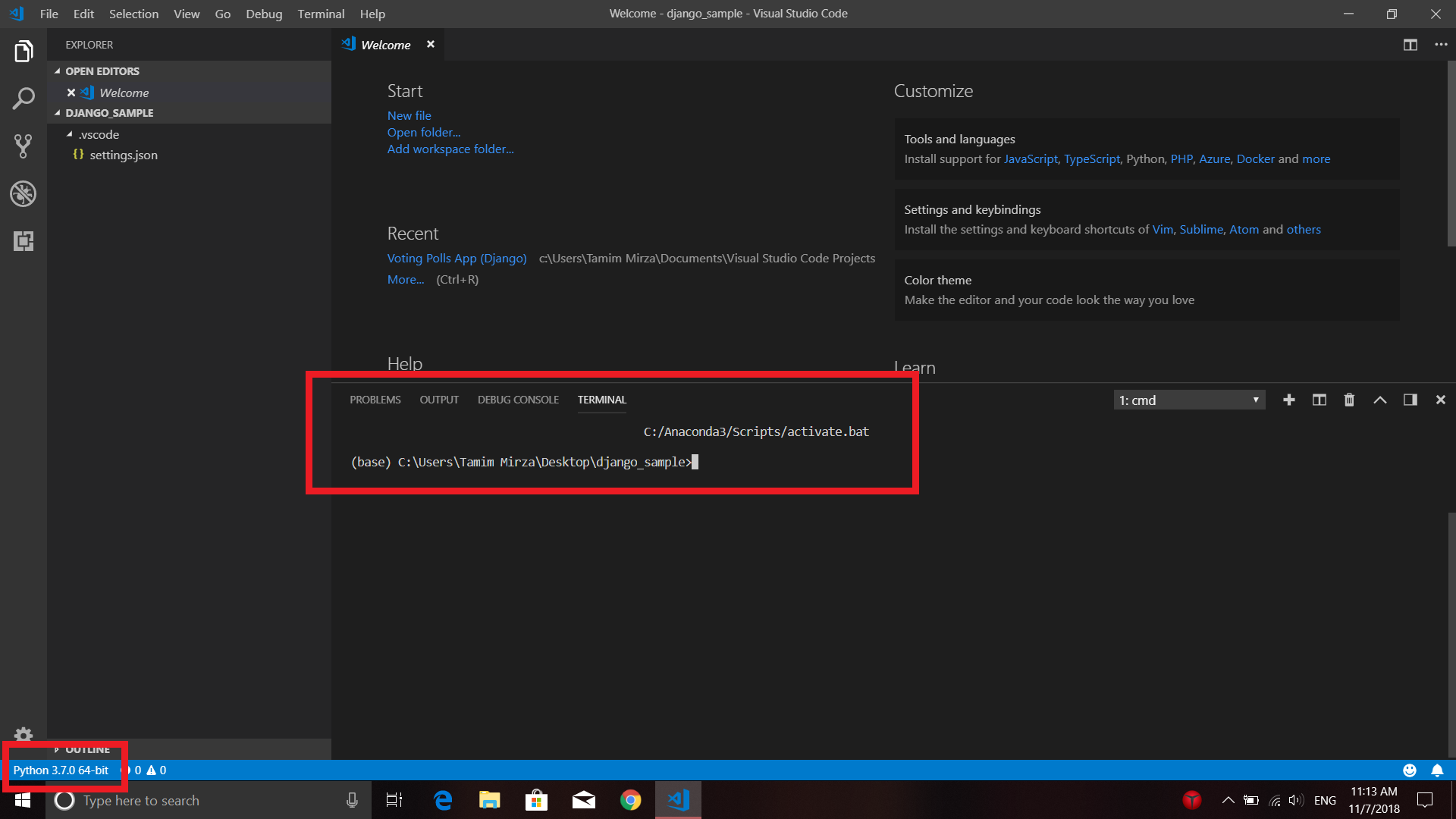The height and width of the screenshot is (819, 1456).
Task: Open Task View on the taskbar
Action: (x=394, y=800)
